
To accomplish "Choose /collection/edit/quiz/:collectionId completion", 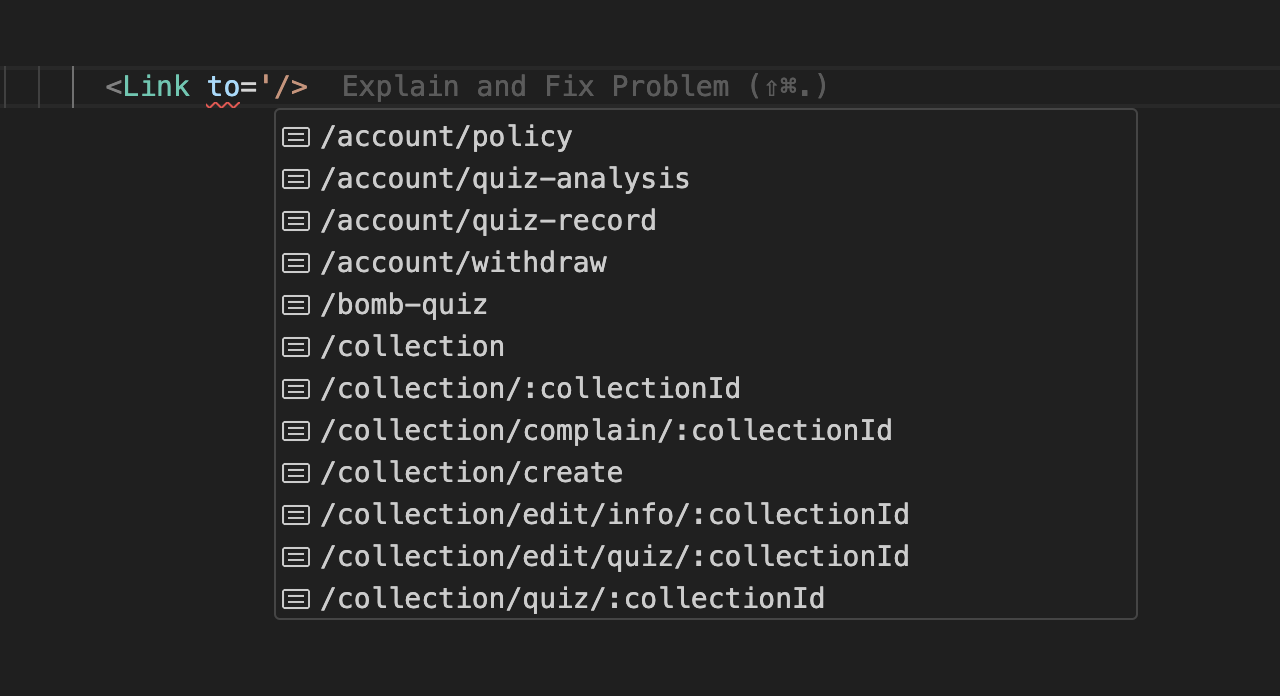I will click(x=706, y=556).
